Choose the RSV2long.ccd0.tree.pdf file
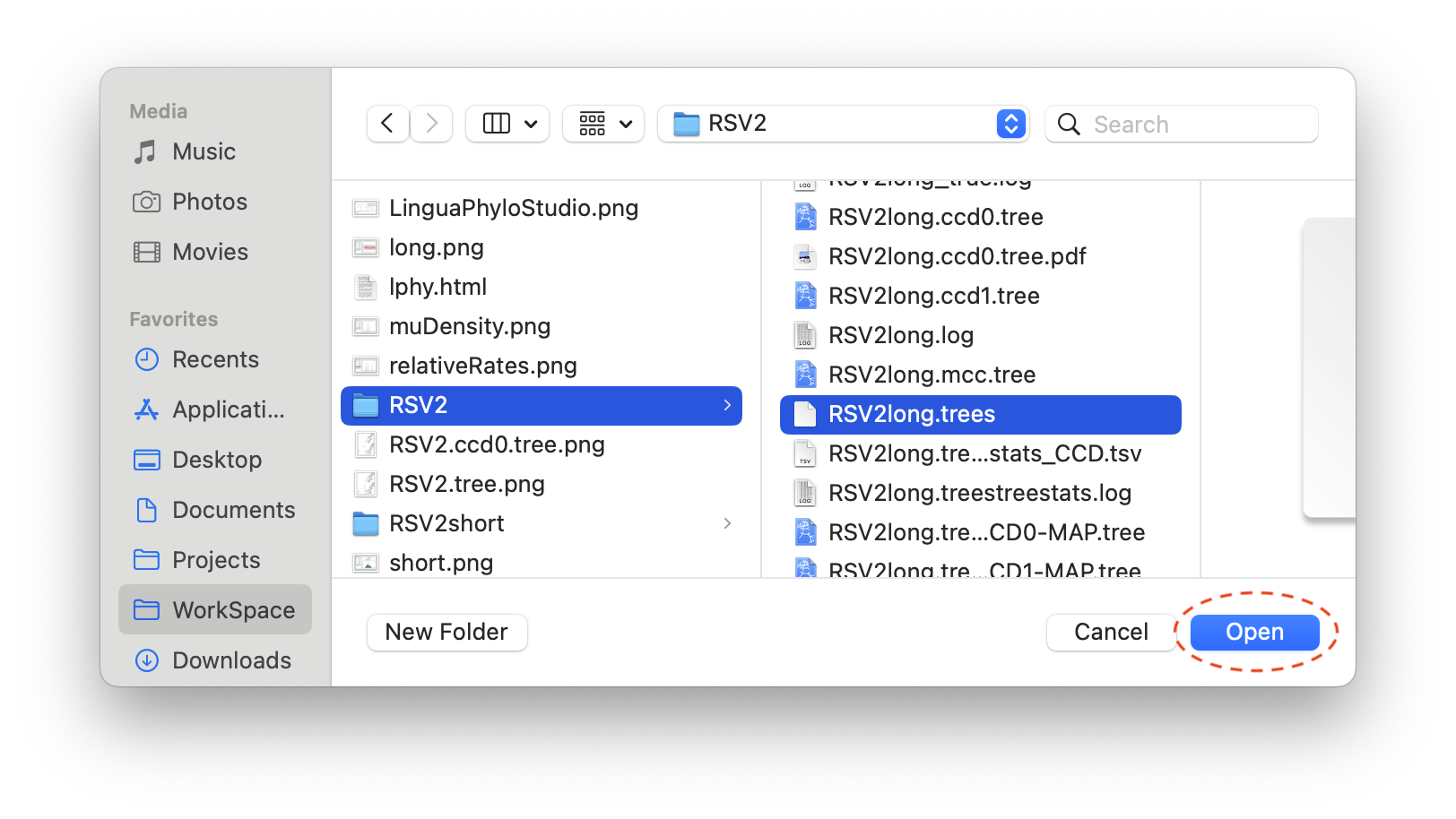Image resolution: width=1456 pixels, height=819 pixels. click(957, 256)
